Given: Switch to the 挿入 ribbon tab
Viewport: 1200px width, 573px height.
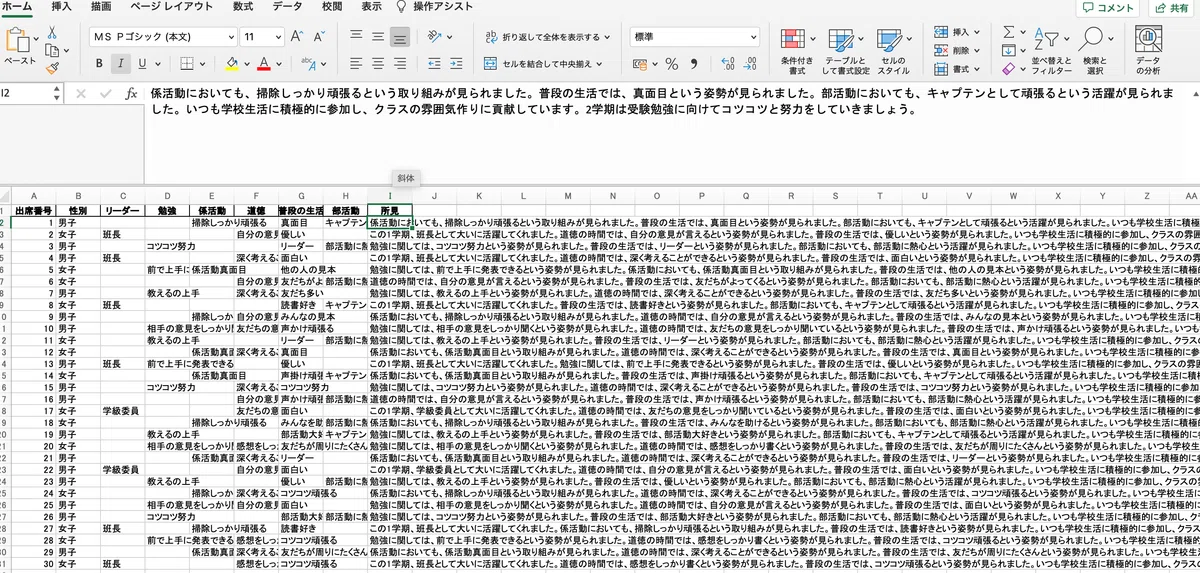Looking at the screenshot, I should (x=61, y=6).
